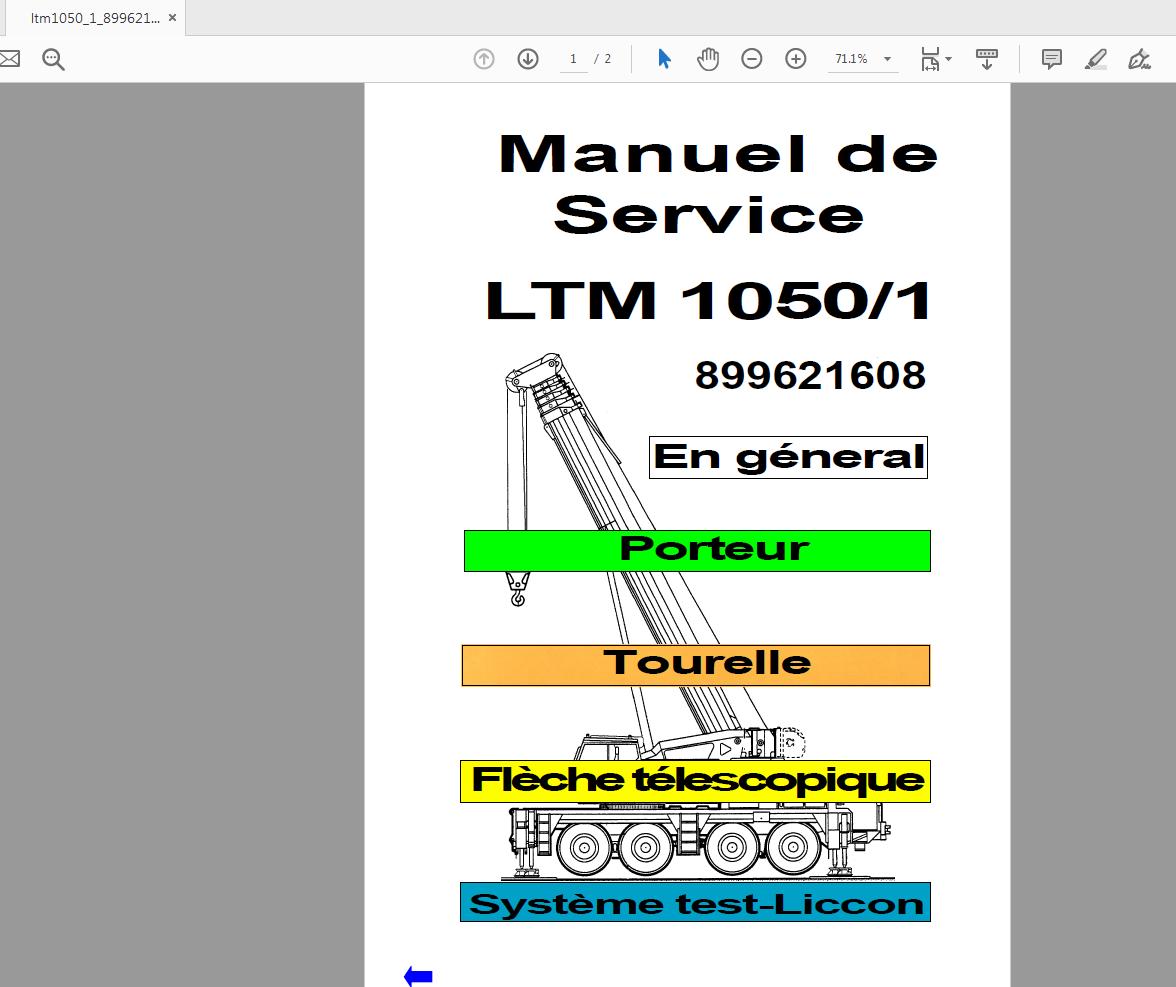Open the En géneral section link
Screen dimensions: 1176x987
coord(788,458)
